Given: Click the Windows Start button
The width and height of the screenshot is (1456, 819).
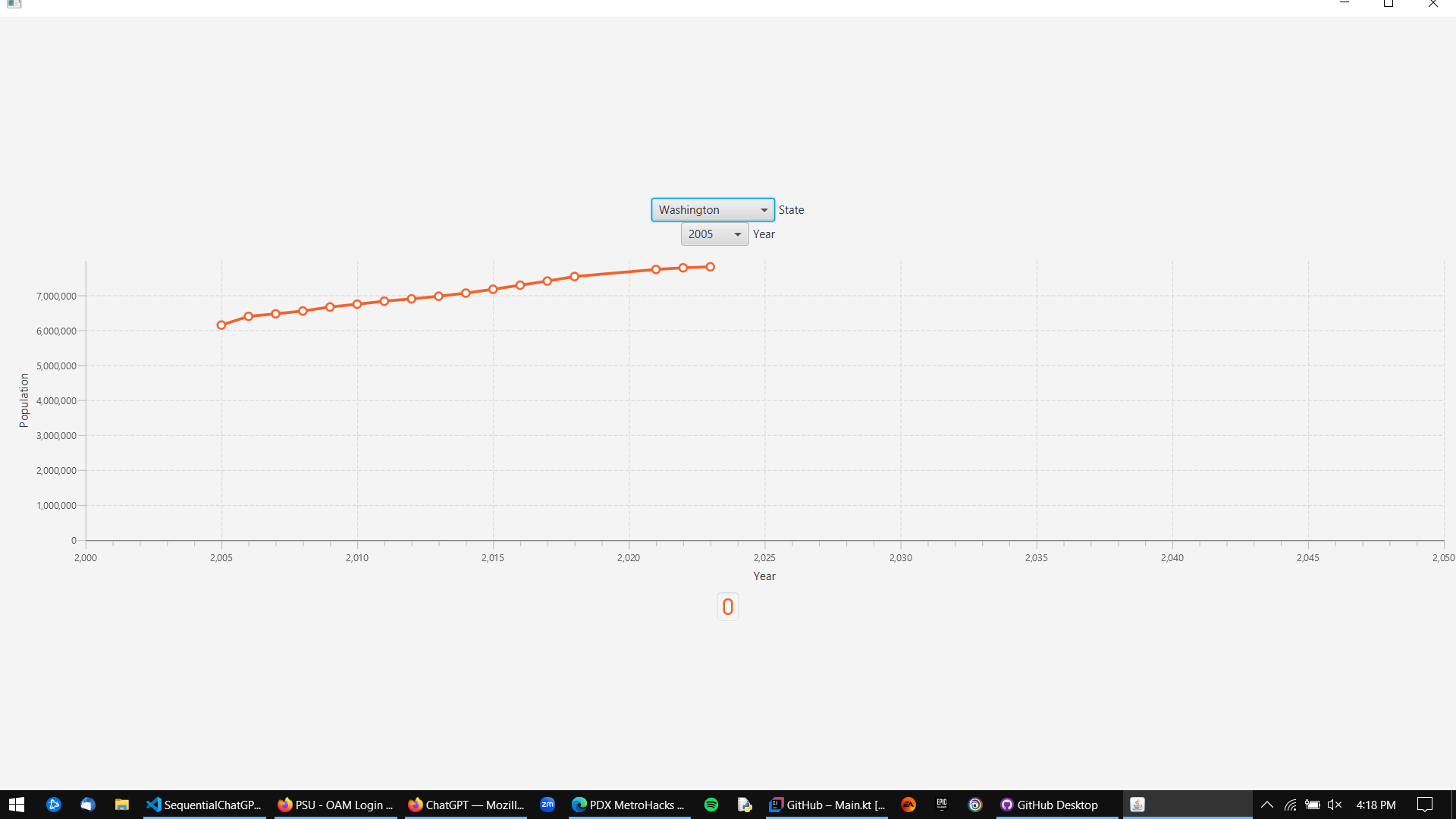Looking at the screenshot, I should (17, 805).
